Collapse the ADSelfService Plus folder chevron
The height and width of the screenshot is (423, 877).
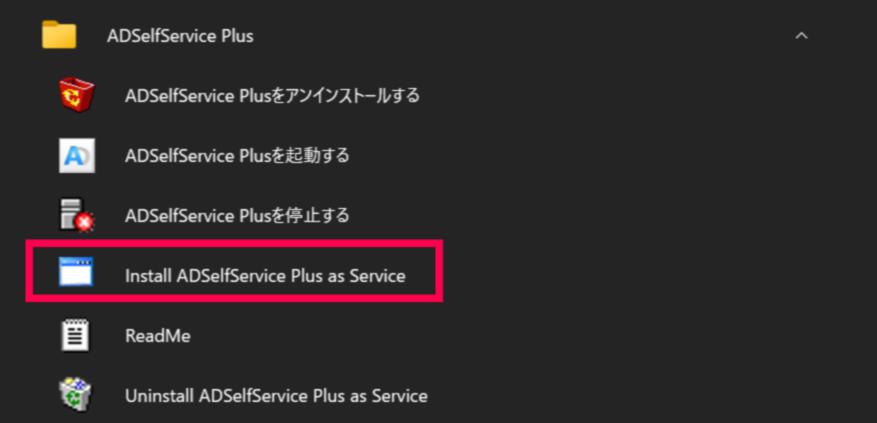point(800,36)
